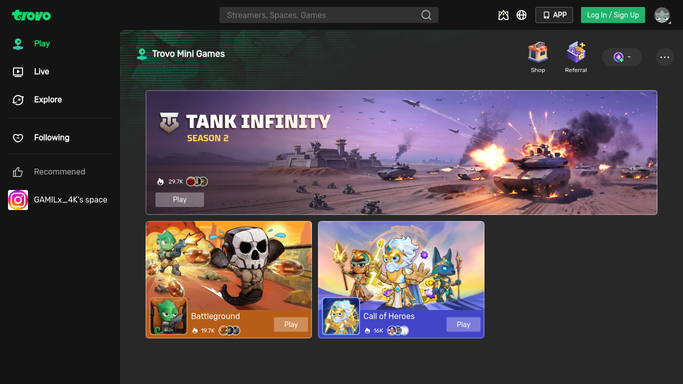Image resolution: width=683 pixels, height=384 pixels.
Task: Click the 19.7K flame count on Battleground
Action: (203, 330)
